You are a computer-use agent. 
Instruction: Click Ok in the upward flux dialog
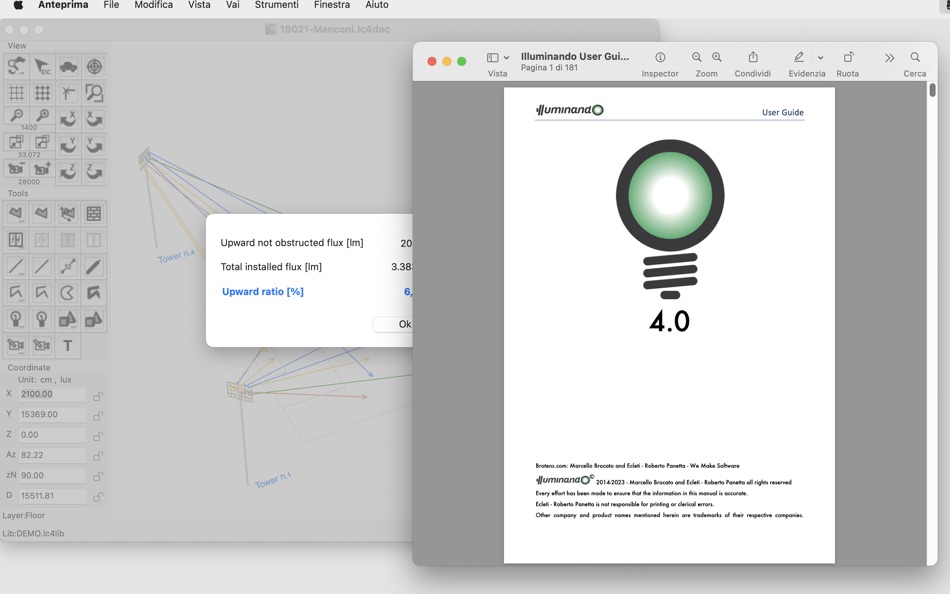[x=394, y=324]
